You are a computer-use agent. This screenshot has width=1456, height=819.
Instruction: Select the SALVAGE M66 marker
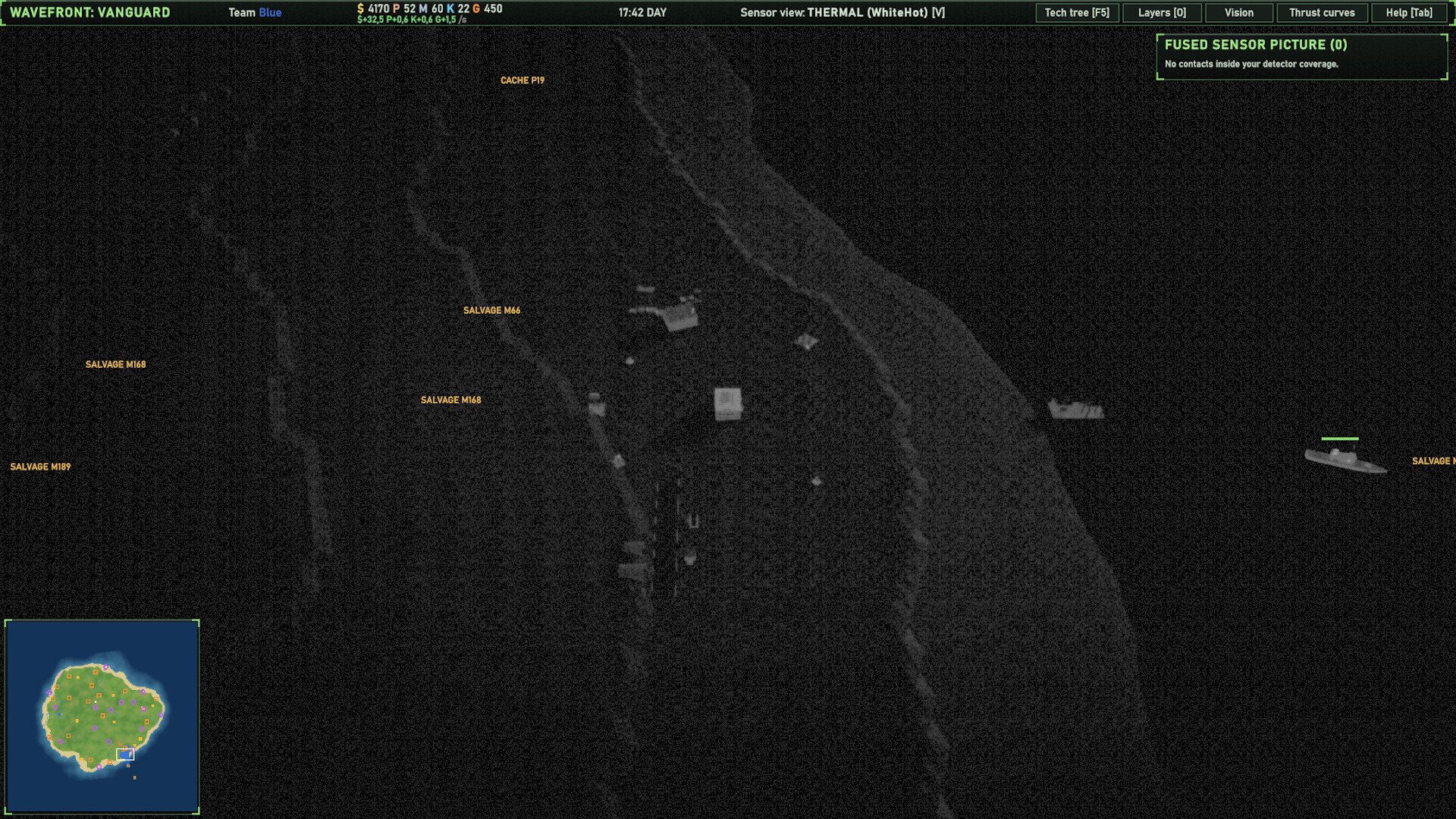tap(492, 310)
